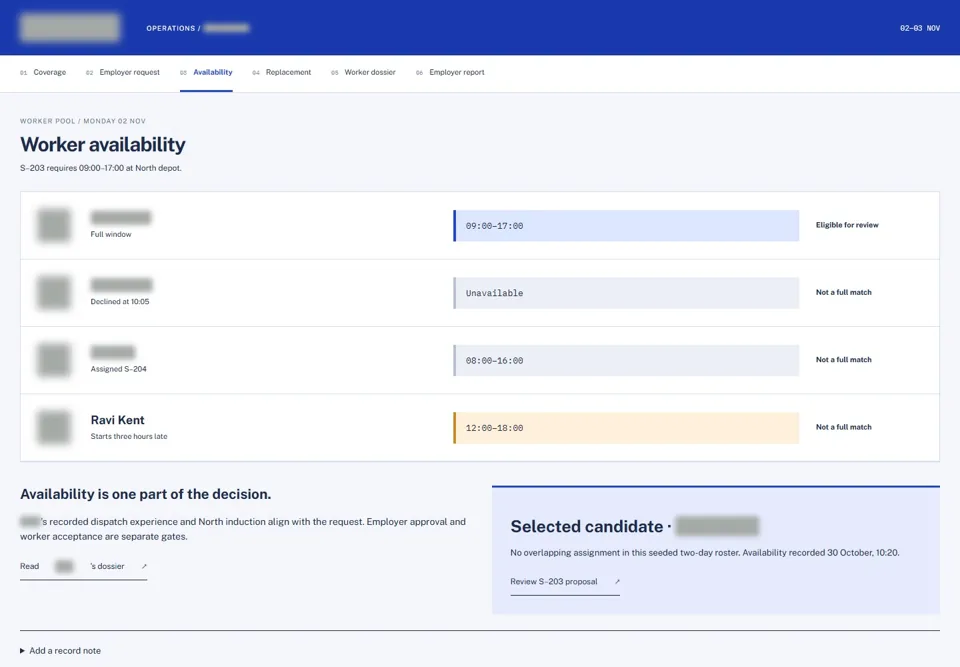Click the 09:00–17:00 availability bar
Image resolution: width=960 pixels, height=667 pixels.
626,225
